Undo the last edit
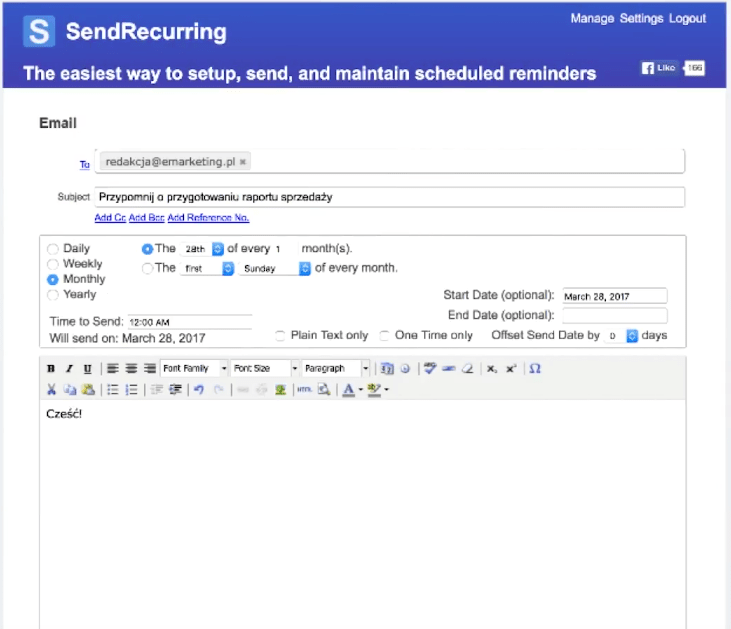This screenshot has width=731, height=629. [x=199, y=389]
